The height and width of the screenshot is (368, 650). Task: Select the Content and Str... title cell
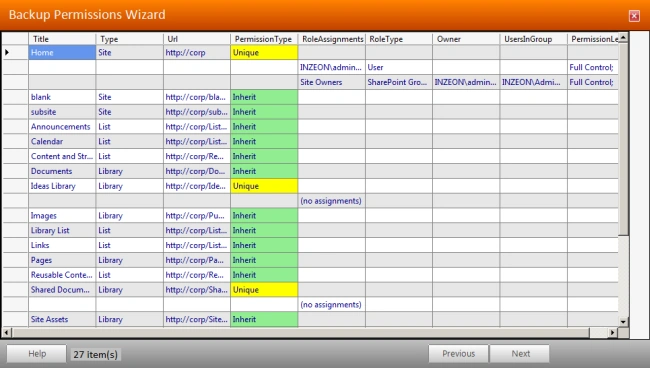(x=62, y=156)
